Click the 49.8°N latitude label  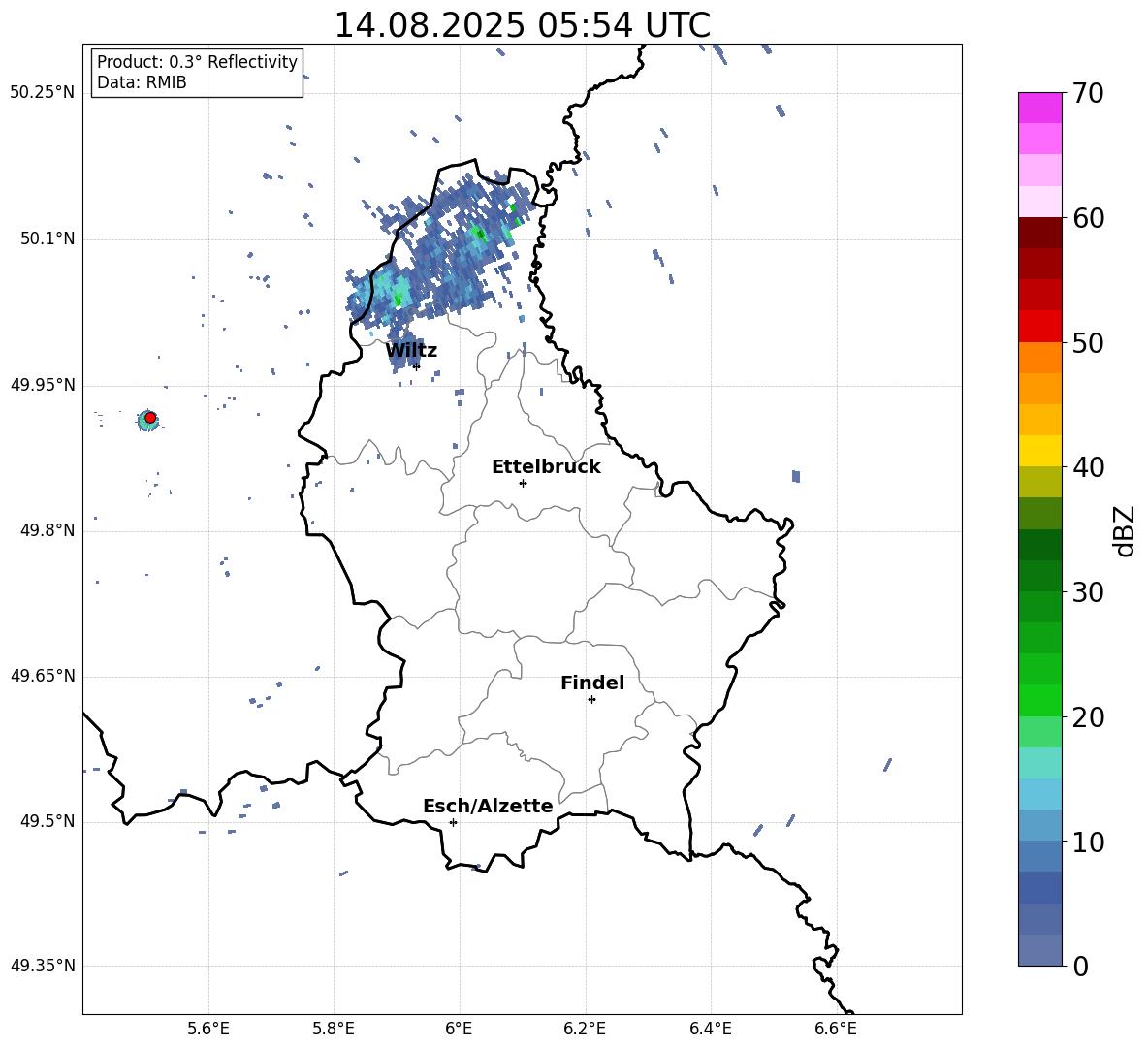click(48, 530)
